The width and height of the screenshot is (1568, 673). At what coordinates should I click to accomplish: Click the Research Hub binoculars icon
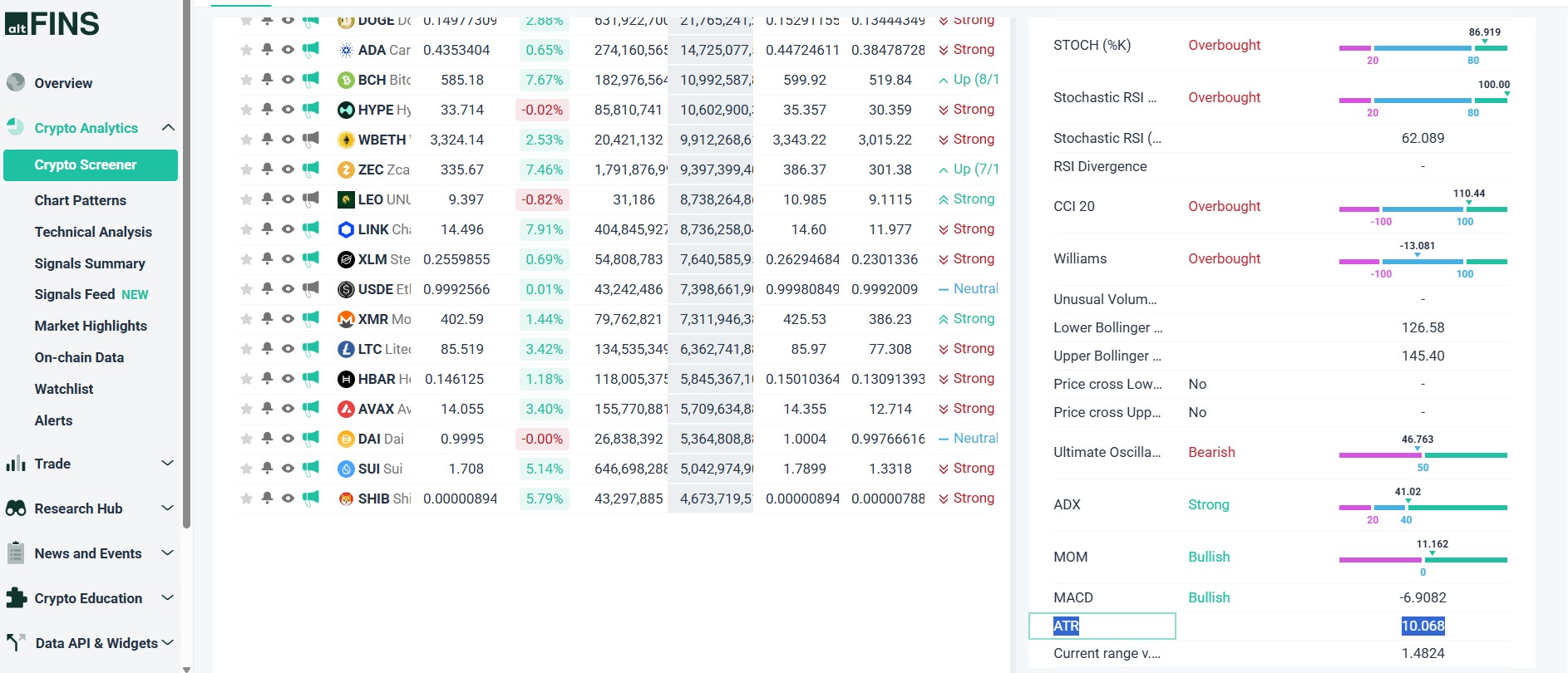coord(16,508)
